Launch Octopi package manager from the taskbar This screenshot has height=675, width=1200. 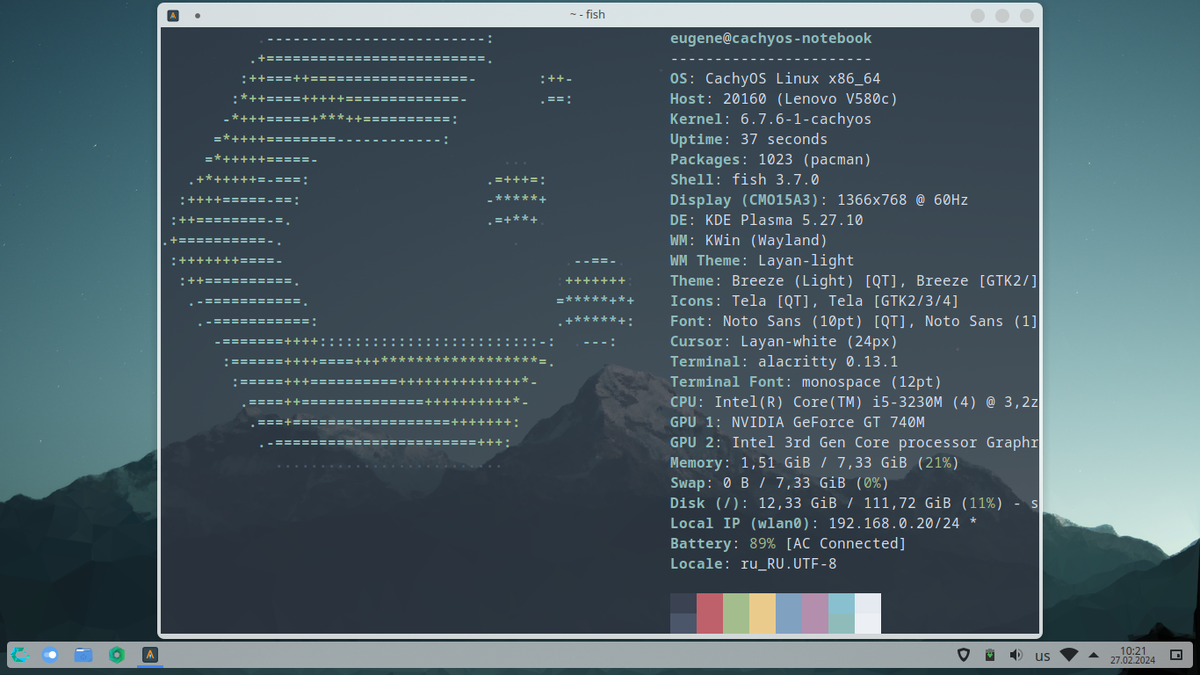(x=117, y=655)
